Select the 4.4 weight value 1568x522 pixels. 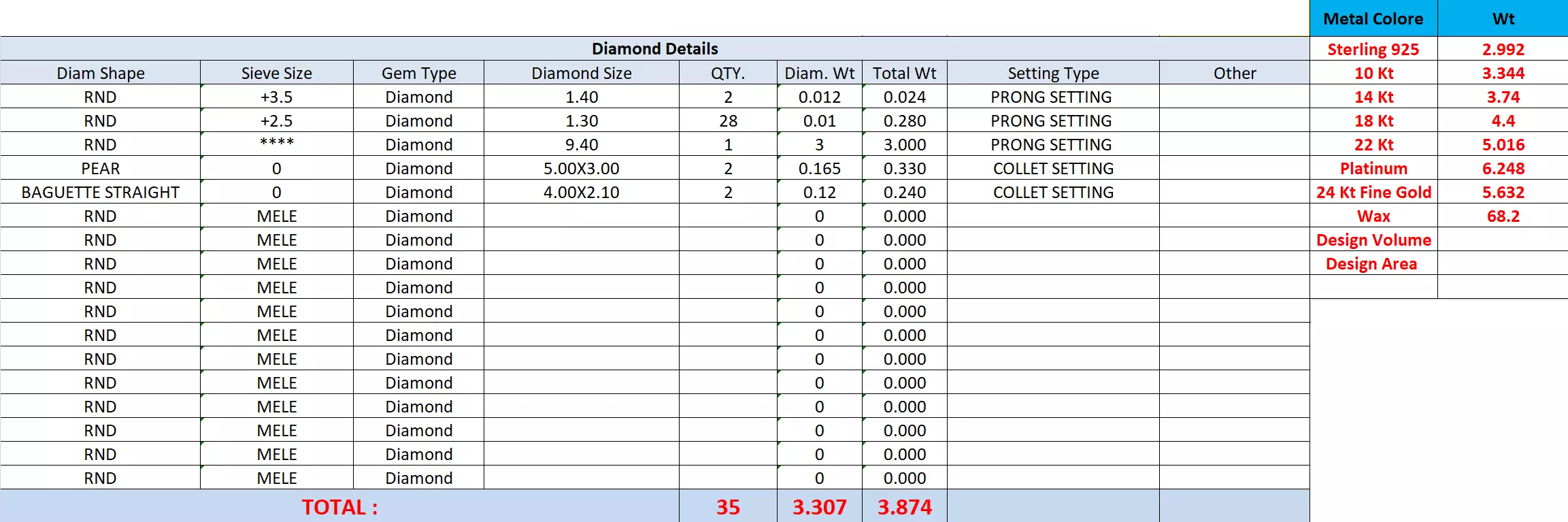1503,120
